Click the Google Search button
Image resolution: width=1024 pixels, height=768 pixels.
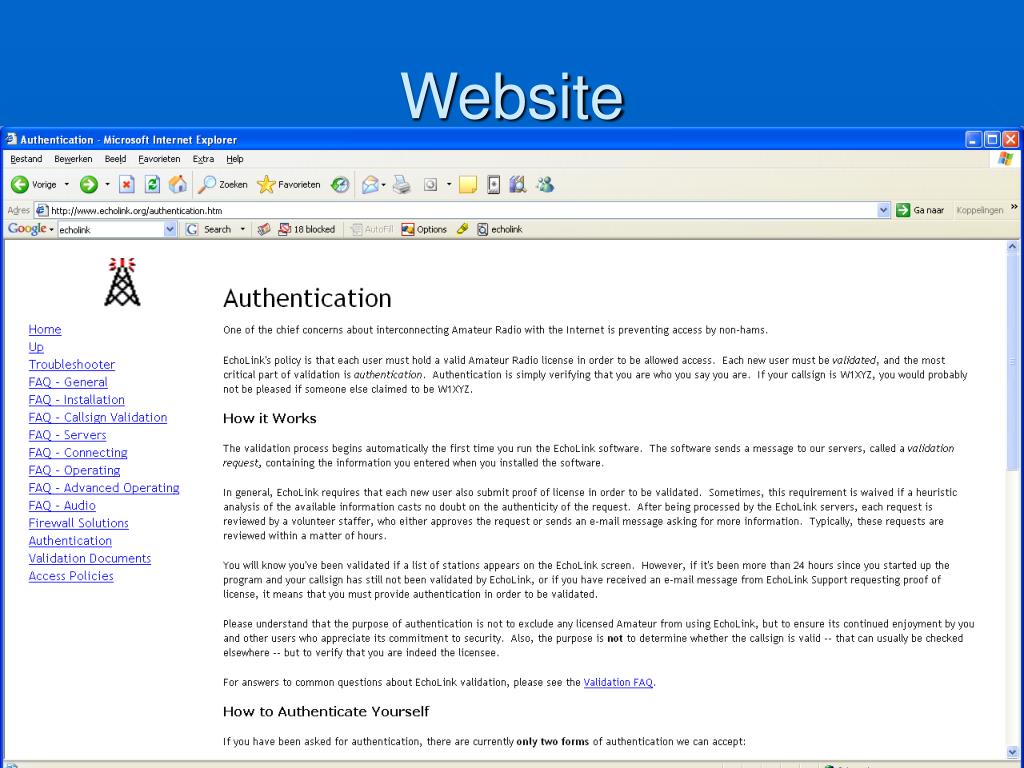coord(208,229)
